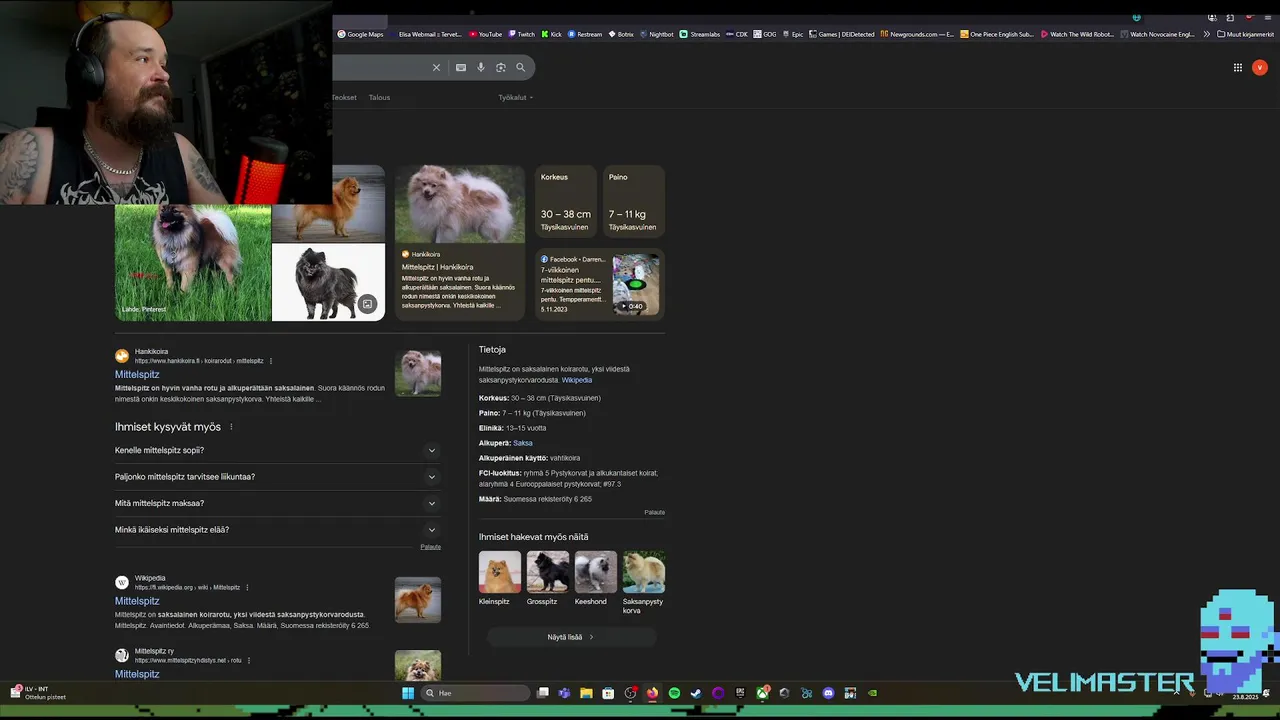
Task: Click the Windows Start button
Action: click(408, 693)
